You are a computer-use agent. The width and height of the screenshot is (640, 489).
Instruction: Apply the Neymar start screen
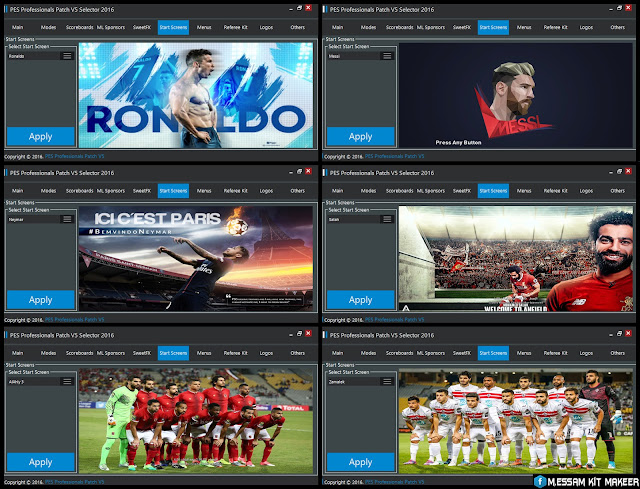(x=40, y=300)
